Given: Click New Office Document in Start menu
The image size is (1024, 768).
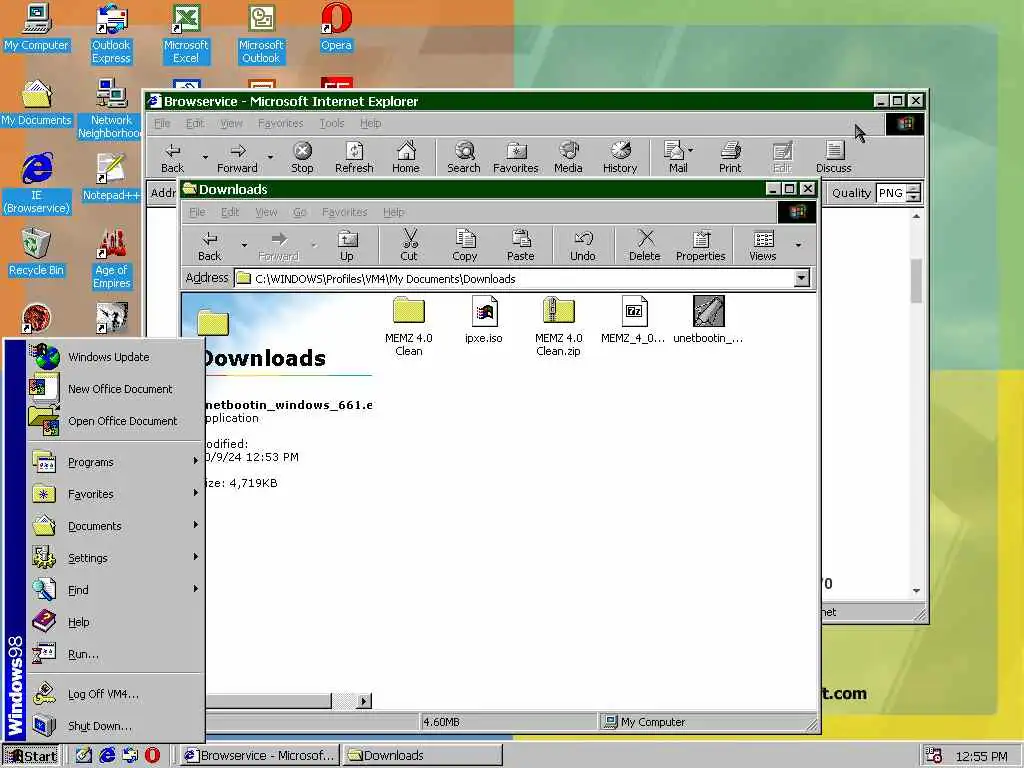Looking at the screenshot, I should point(116,389).
